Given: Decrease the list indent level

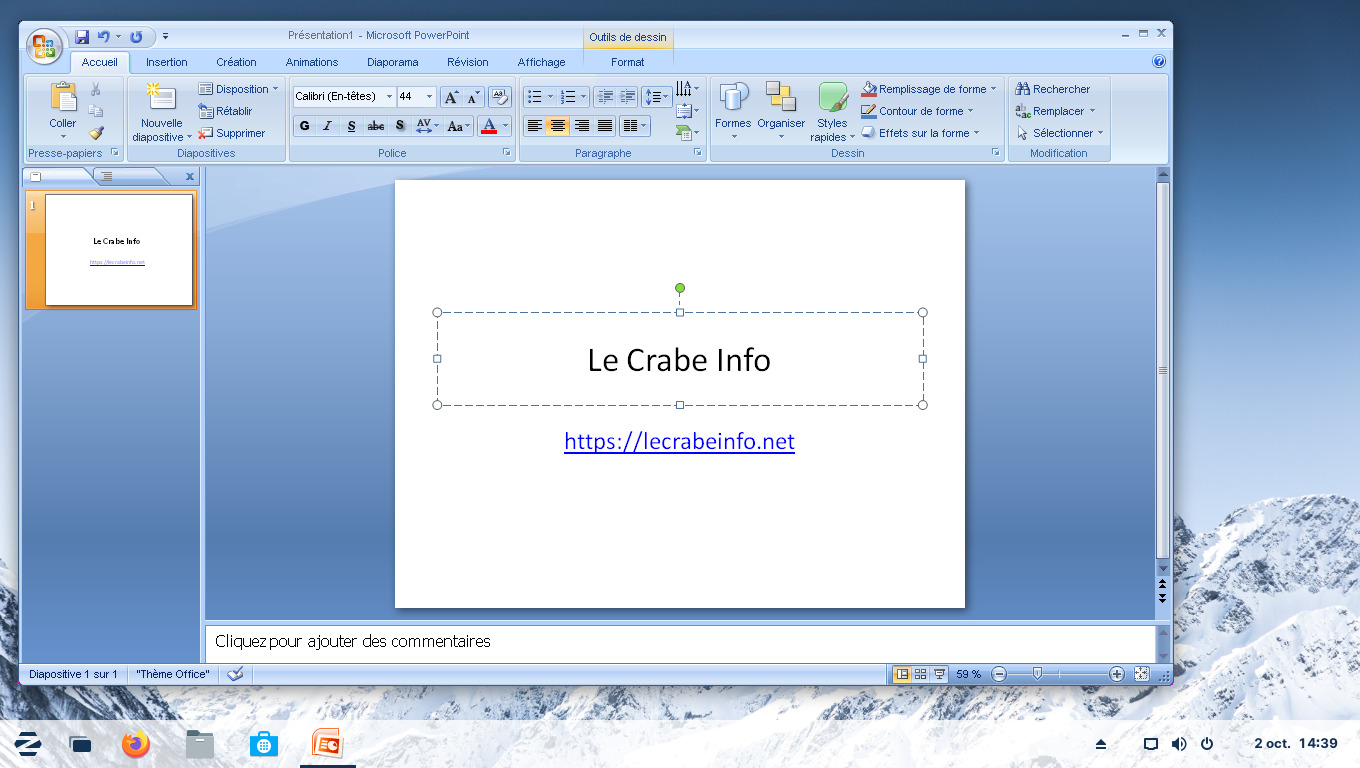Looking at the screenshot, I should click(604, 97).
